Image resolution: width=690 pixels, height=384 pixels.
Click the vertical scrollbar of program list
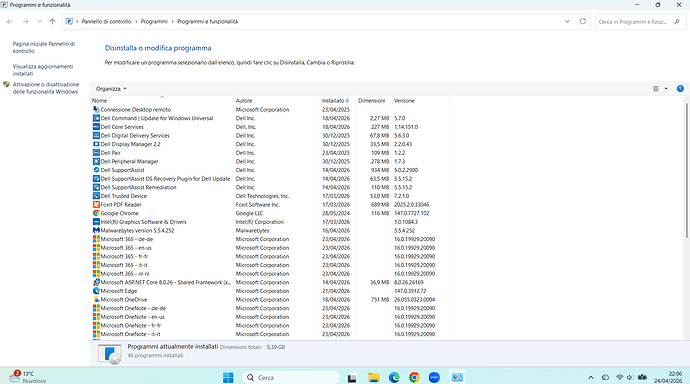[686, 171]
